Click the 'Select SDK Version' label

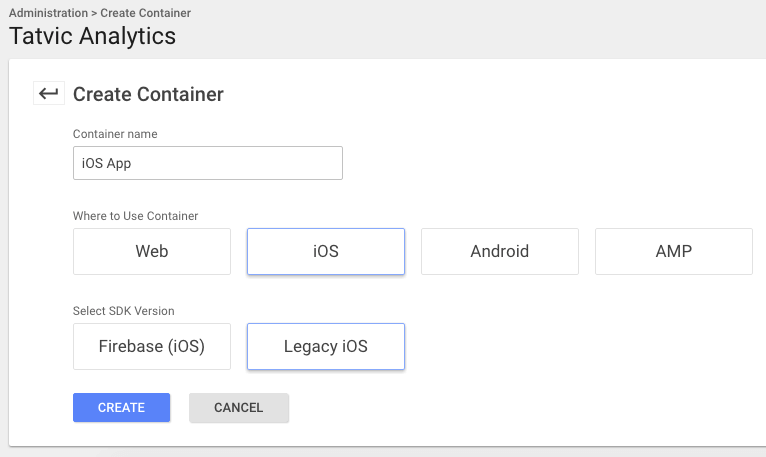coord(124,311)
